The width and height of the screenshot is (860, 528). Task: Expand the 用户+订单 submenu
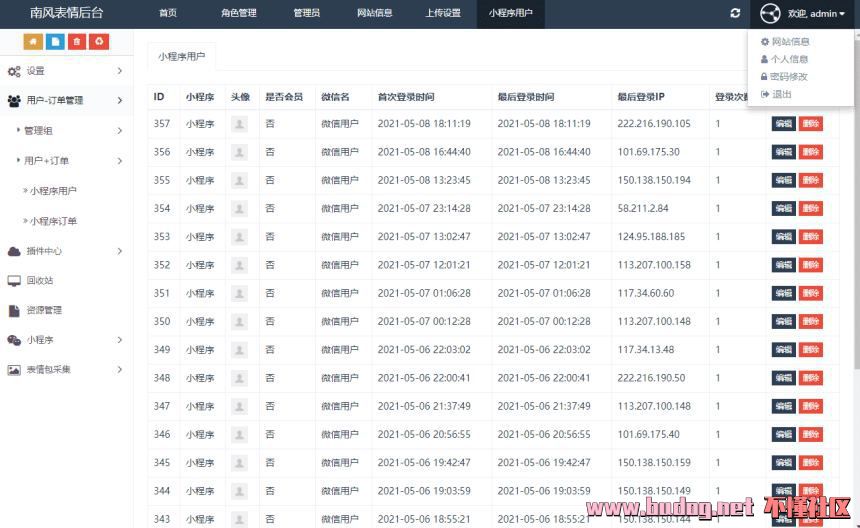pyautogui.click(x=120, y=161)
